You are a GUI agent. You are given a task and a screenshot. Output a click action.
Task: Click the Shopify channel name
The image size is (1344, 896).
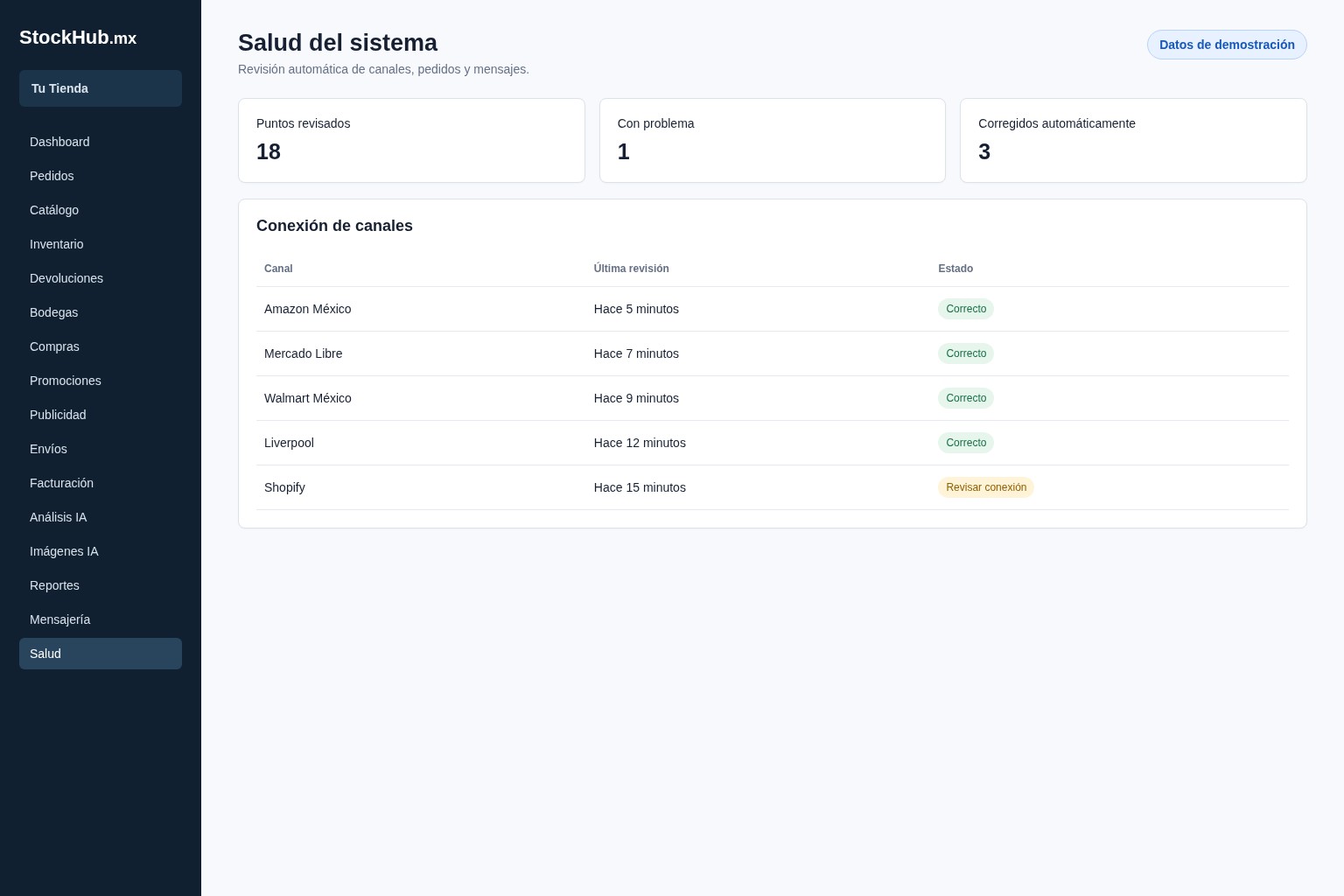point(284,487)
